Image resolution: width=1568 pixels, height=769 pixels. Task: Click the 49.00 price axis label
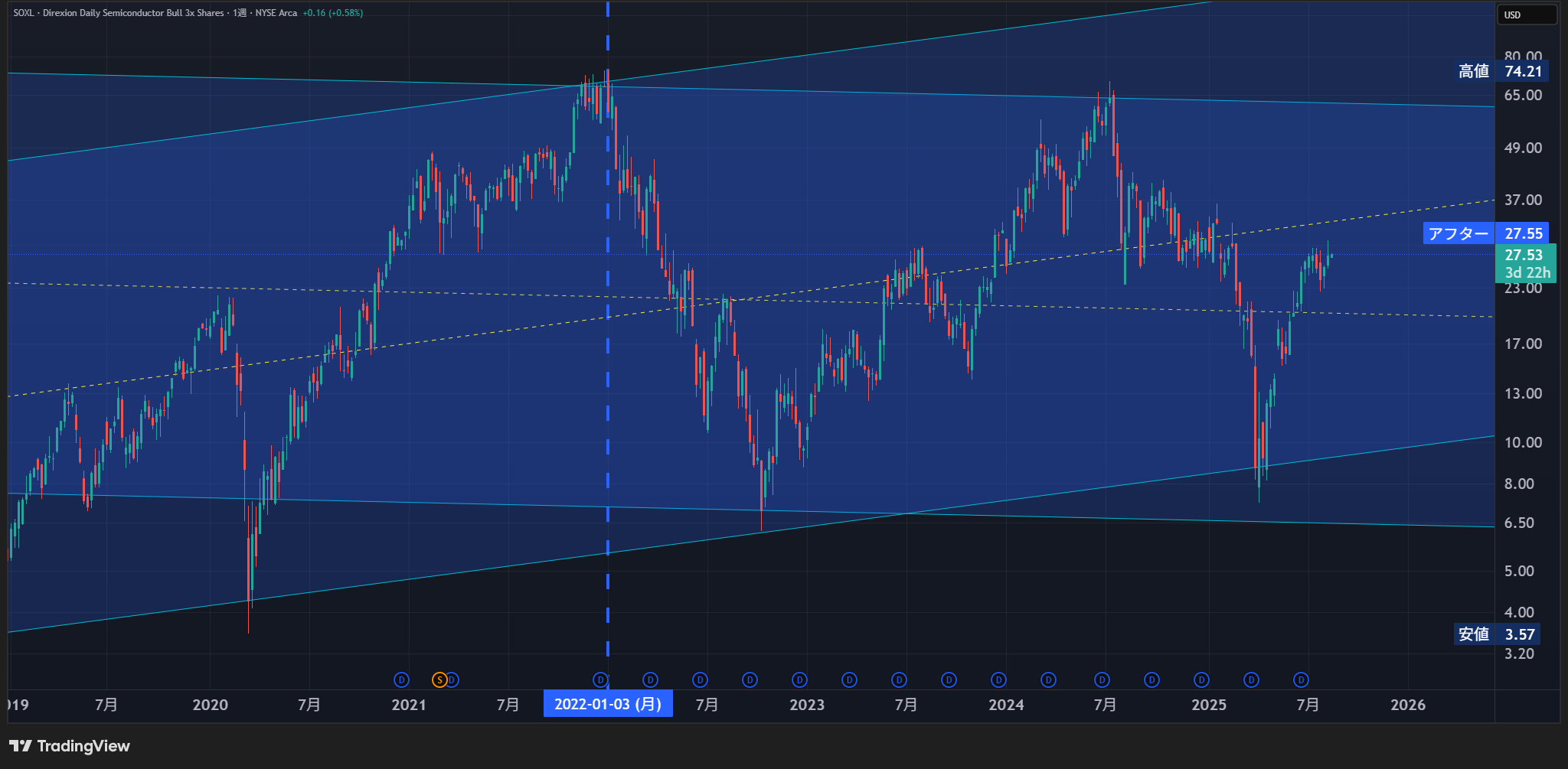1523,148
